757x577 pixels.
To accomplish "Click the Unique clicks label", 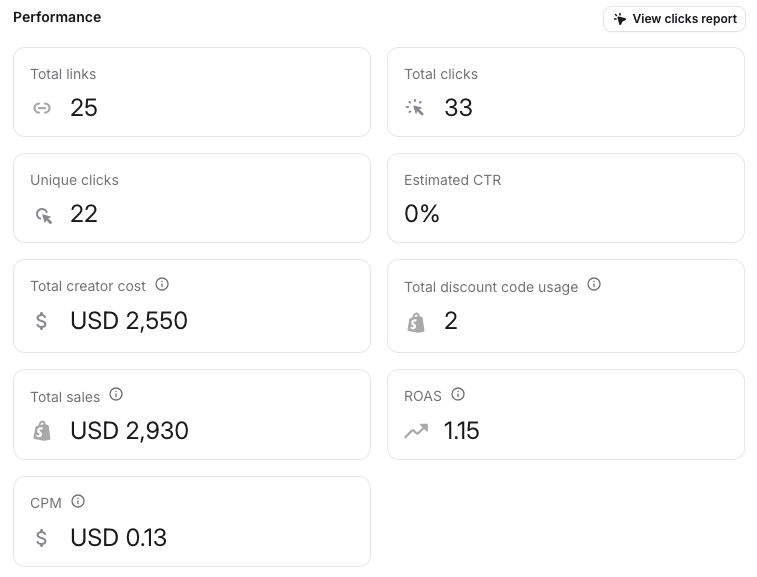I will pyautogui.click(x=74, y=180).
